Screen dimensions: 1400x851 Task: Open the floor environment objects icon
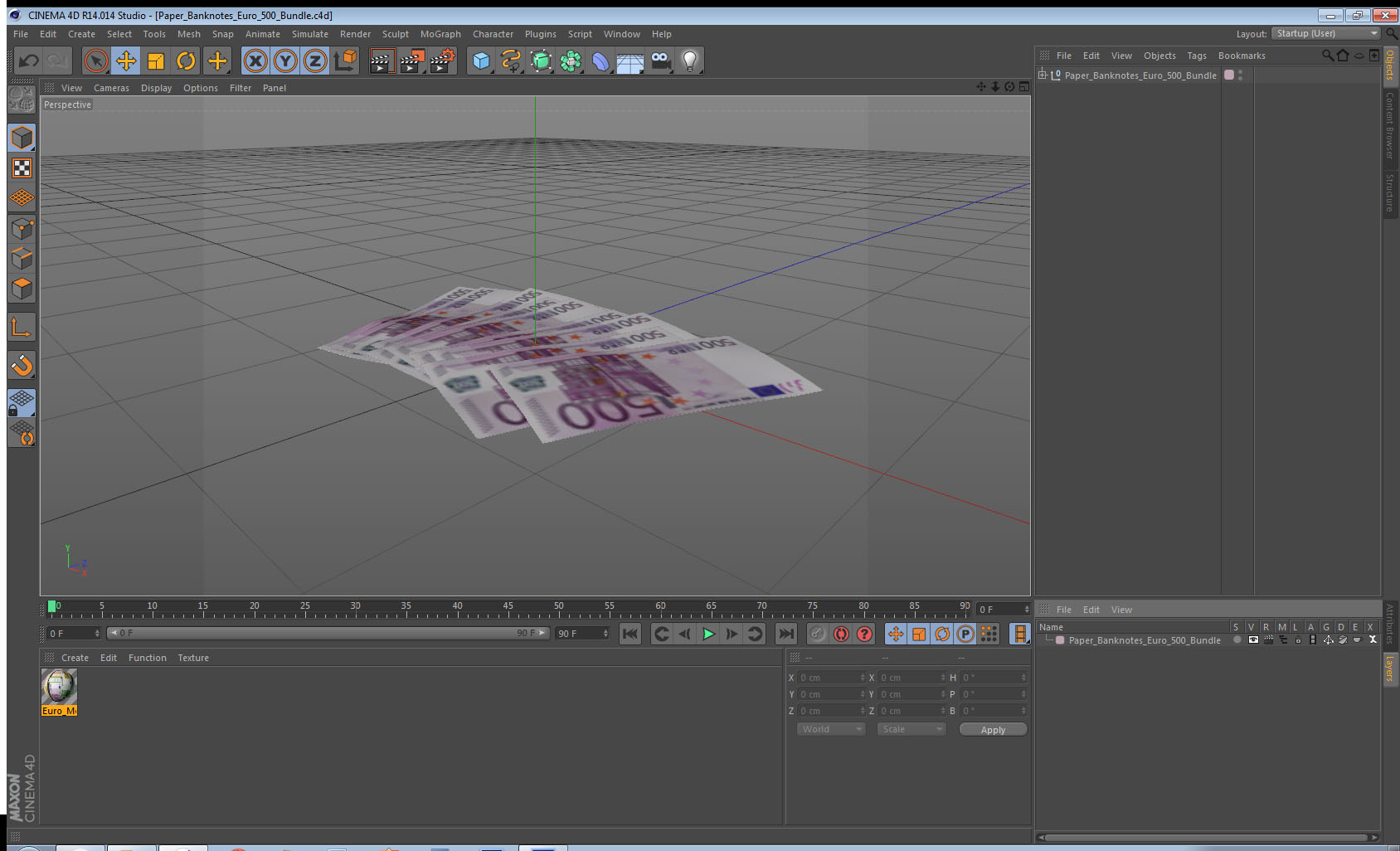coord(630,61)
